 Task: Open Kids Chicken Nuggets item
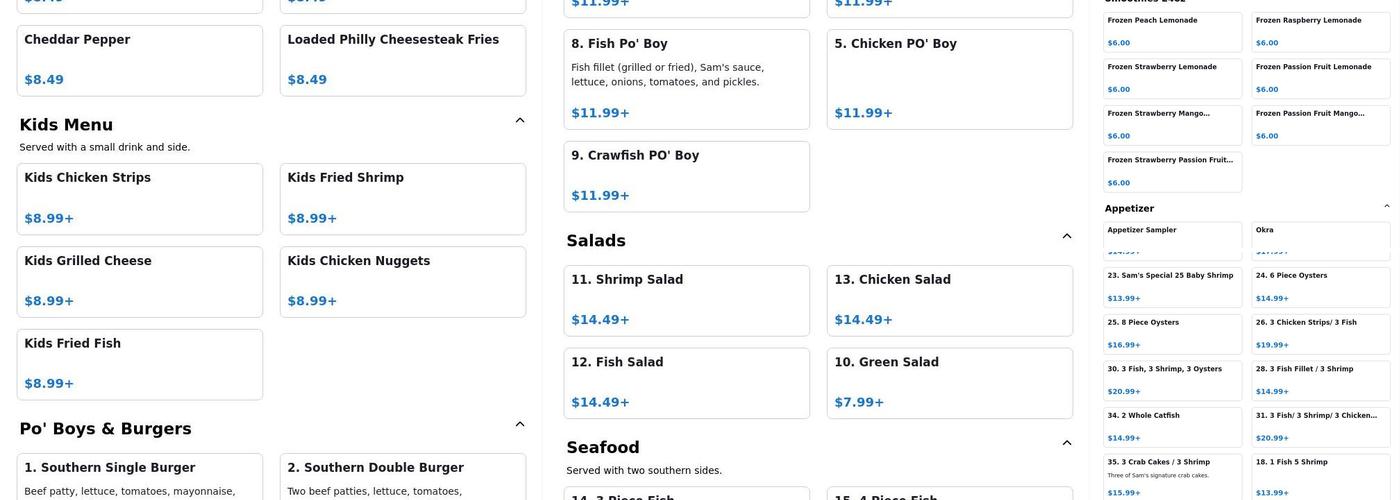click(x=403, y=281)
